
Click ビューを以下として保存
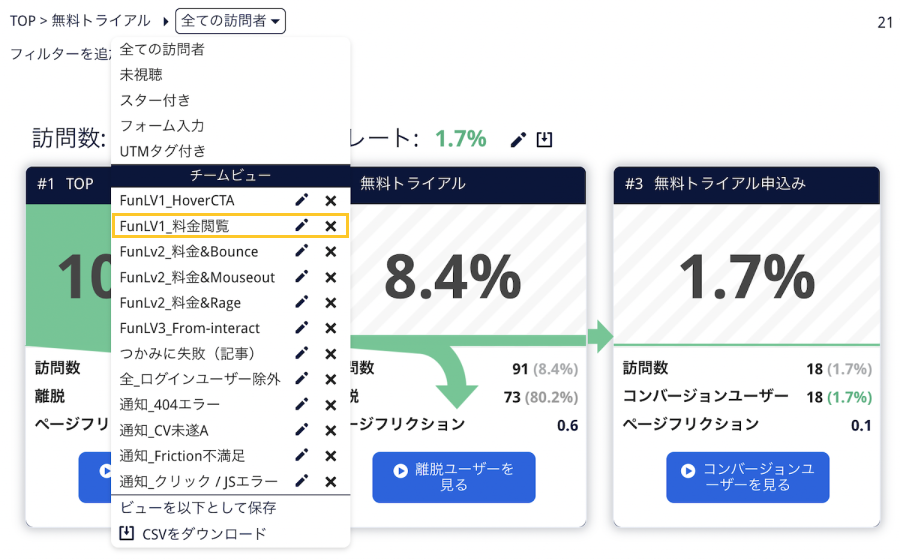click(x=198, y=508)
